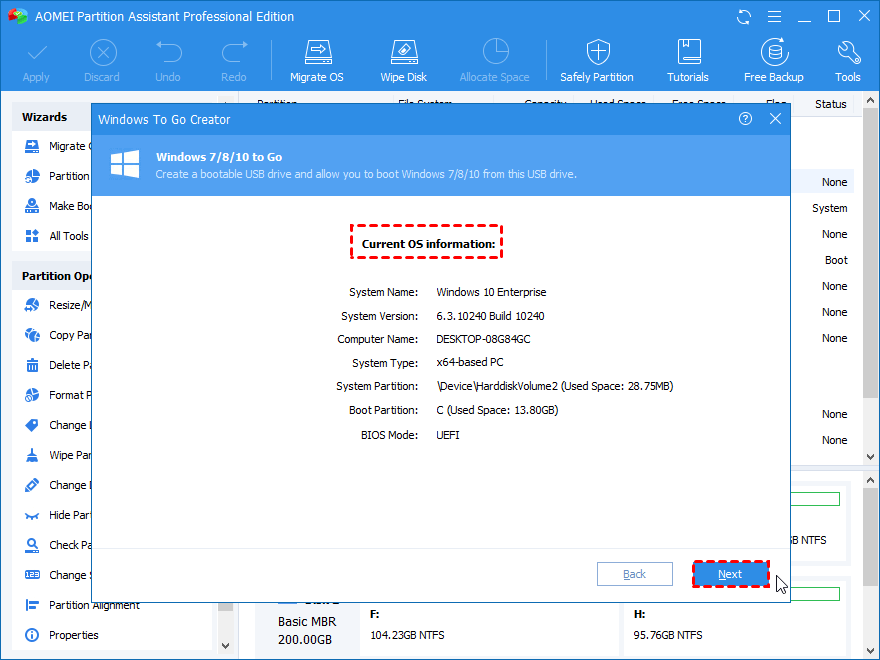Click the refresh icon in title bar
This screenshot has height=660, width=880.
[744, 17]
